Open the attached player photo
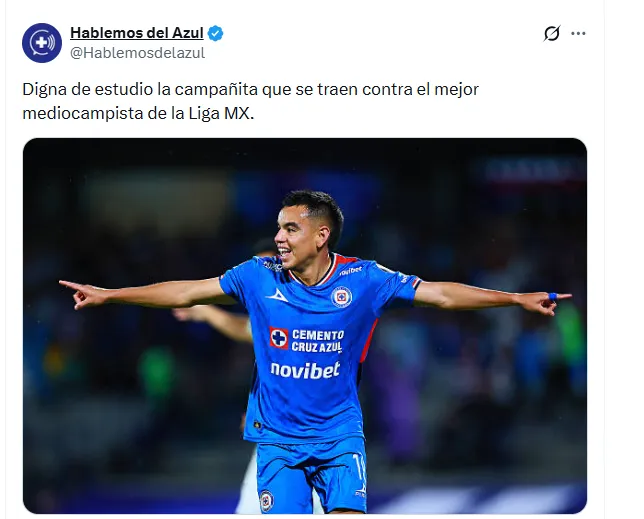 coord(305,326)
